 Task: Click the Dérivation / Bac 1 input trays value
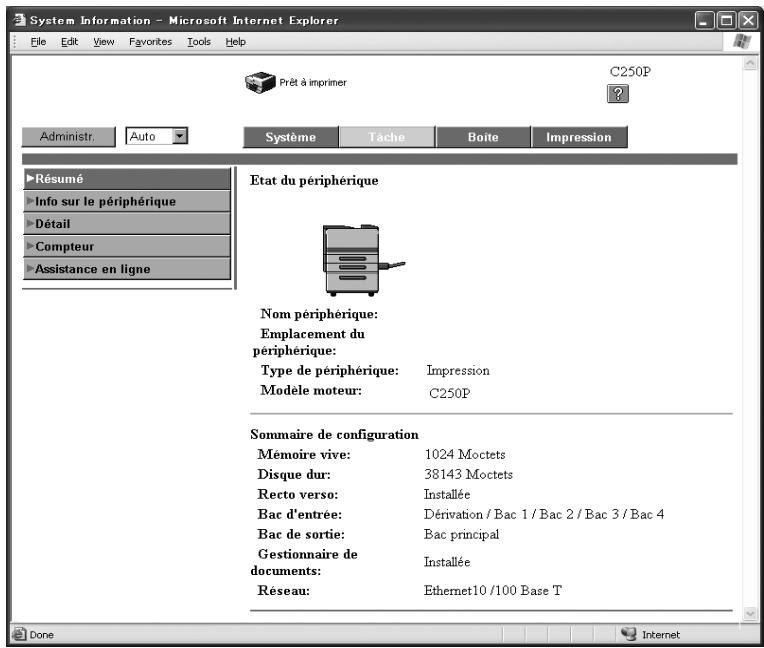[544, 514]
